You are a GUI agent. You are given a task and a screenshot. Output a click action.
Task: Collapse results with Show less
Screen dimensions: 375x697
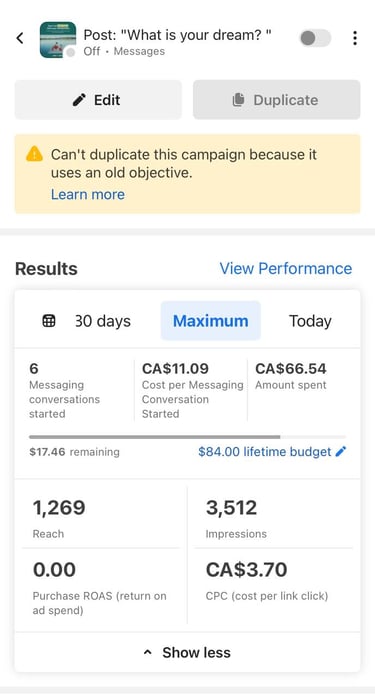(187, 652)
